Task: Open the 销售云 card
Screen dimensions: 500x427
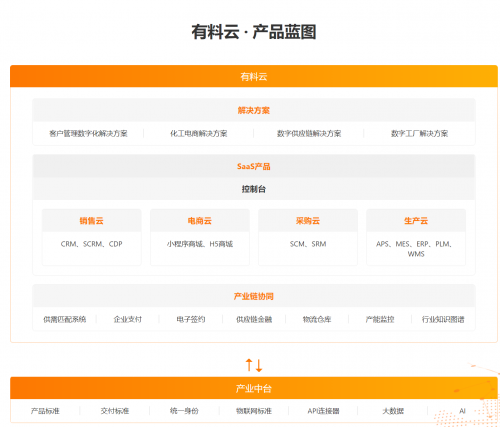Action: (92, 237)
